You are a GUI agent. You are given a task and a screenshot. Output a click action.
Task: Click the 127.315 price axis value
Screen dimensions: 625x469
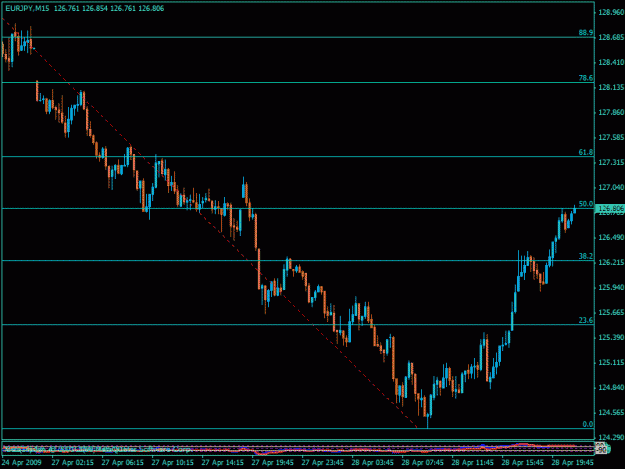point(611,162)
